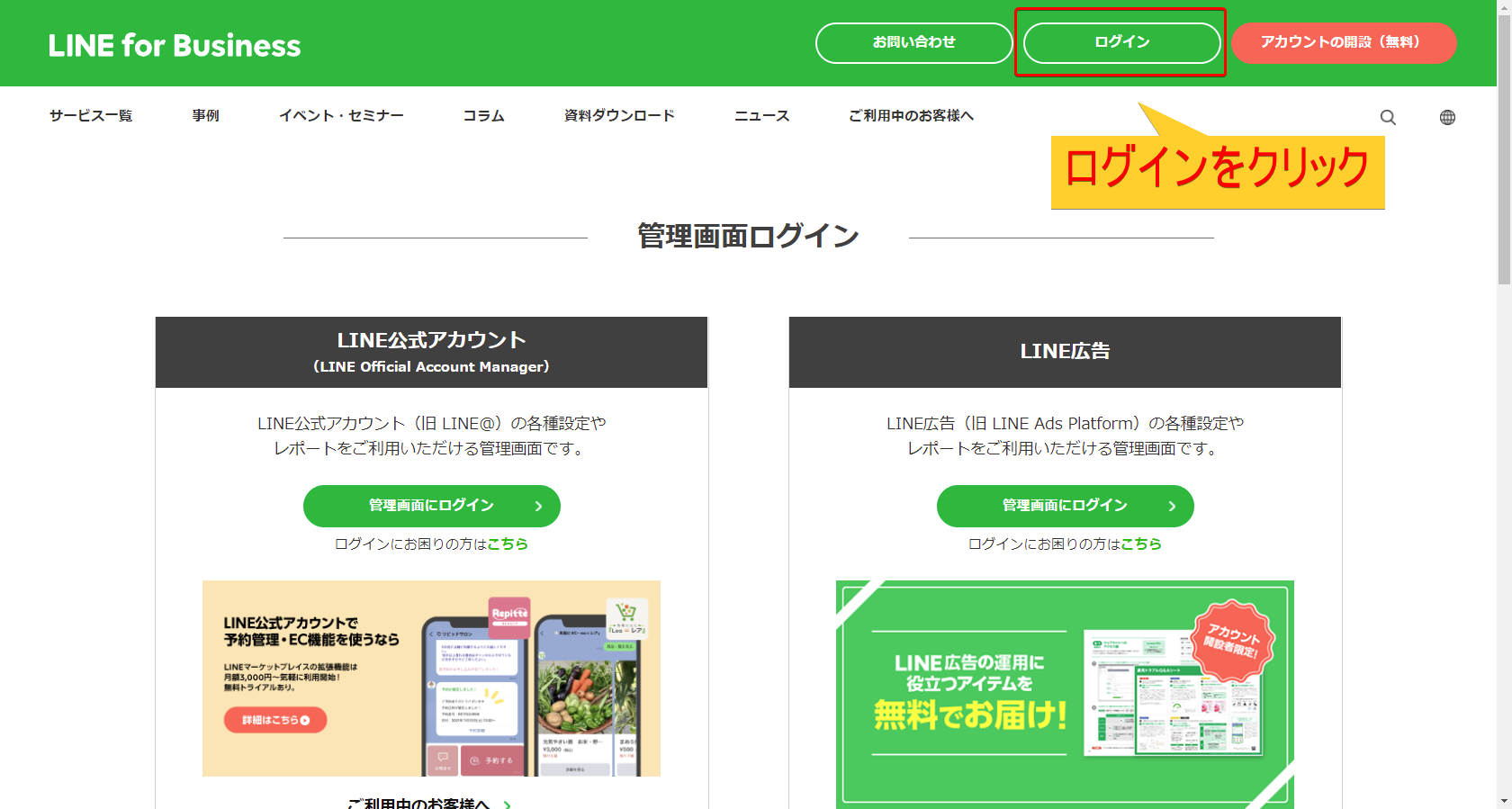Click こちら help link under LINE広告

tap(1141, 544)
